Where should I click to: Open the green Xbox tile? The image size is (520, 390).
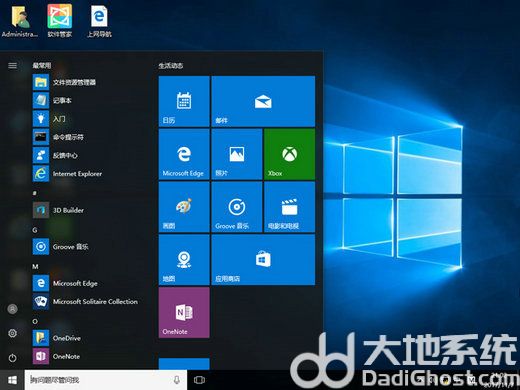point(289,154)
